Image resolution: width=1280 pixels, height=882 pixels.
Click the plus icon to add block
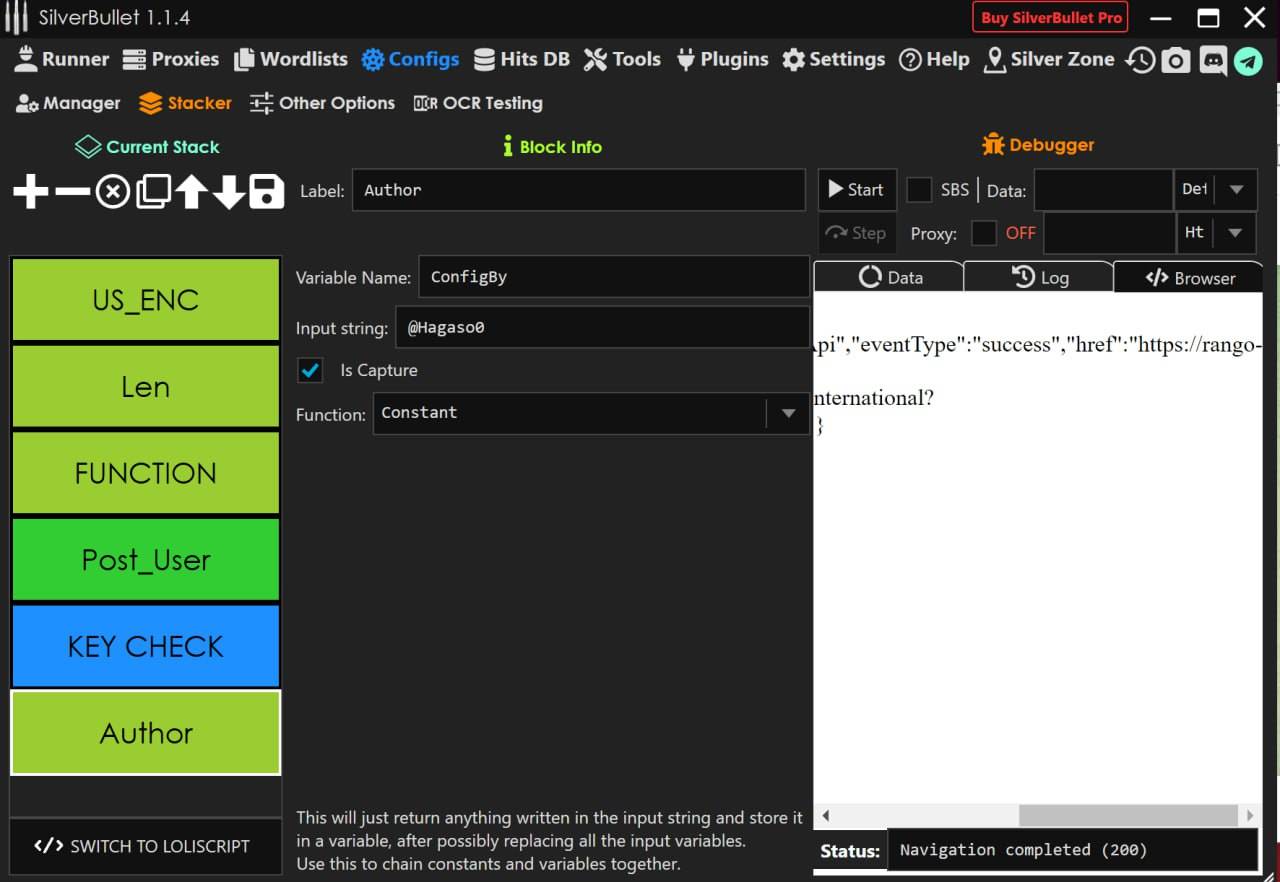(x=31, y=191)
